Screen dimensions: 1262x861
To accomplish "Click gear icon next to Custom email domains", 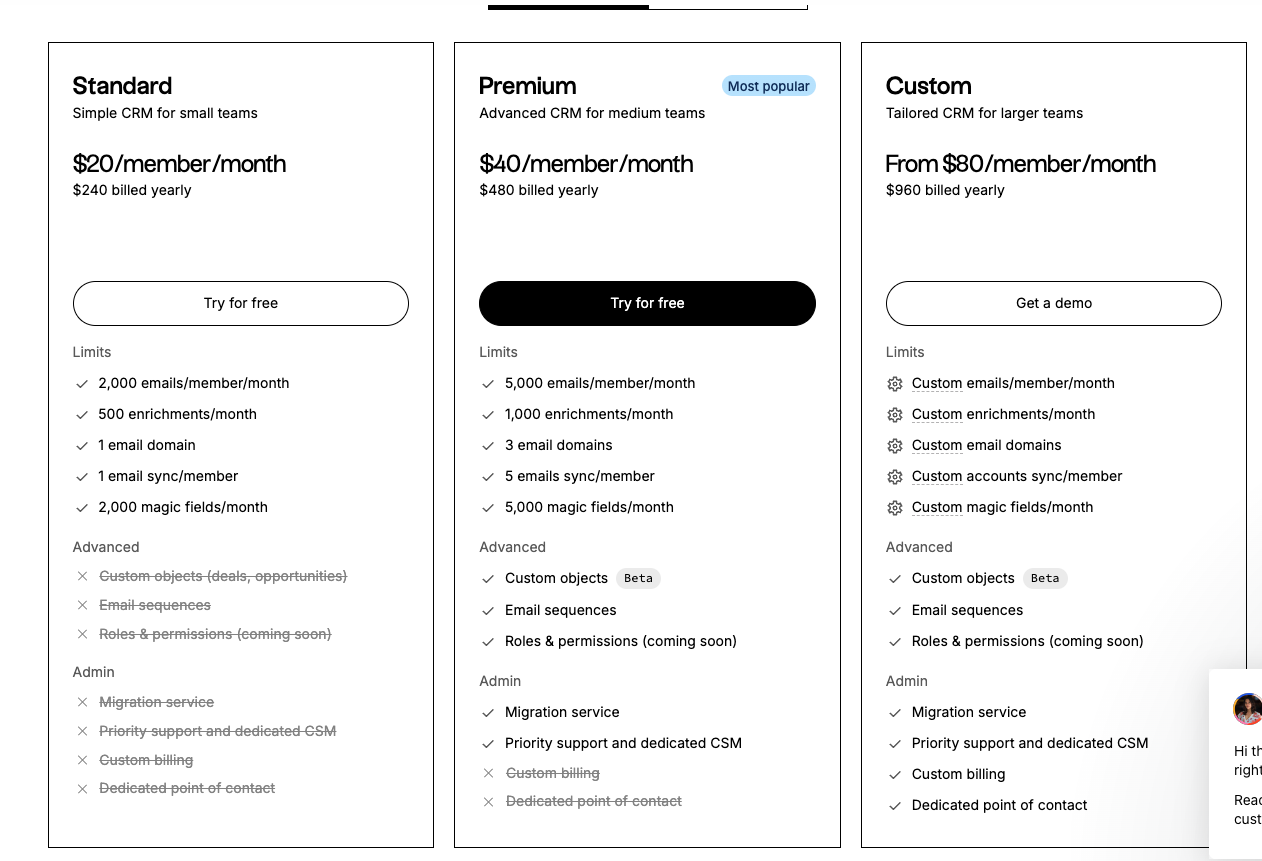I will click(895, 446).
